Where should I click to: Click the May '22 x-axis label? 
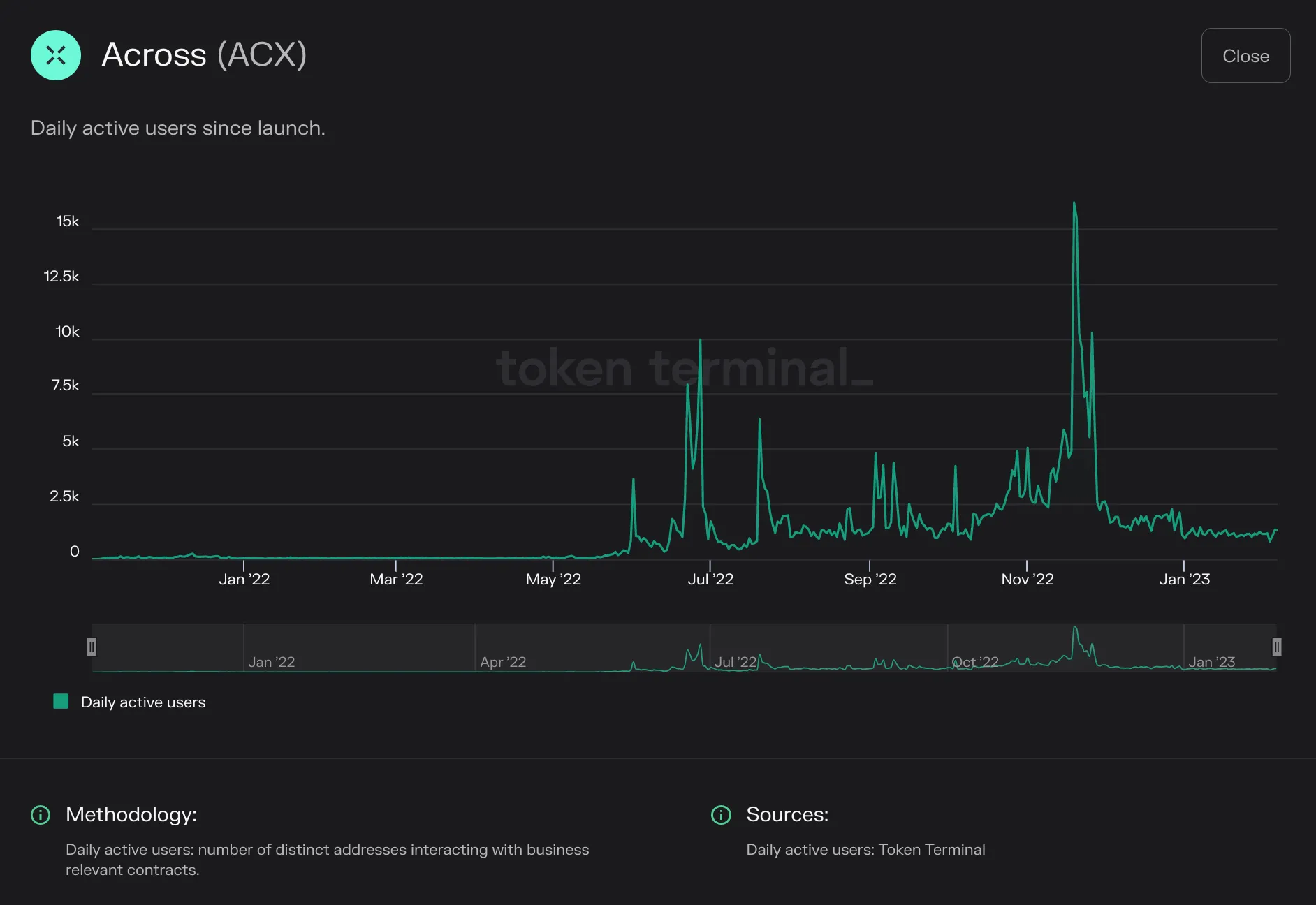[553, 580]
